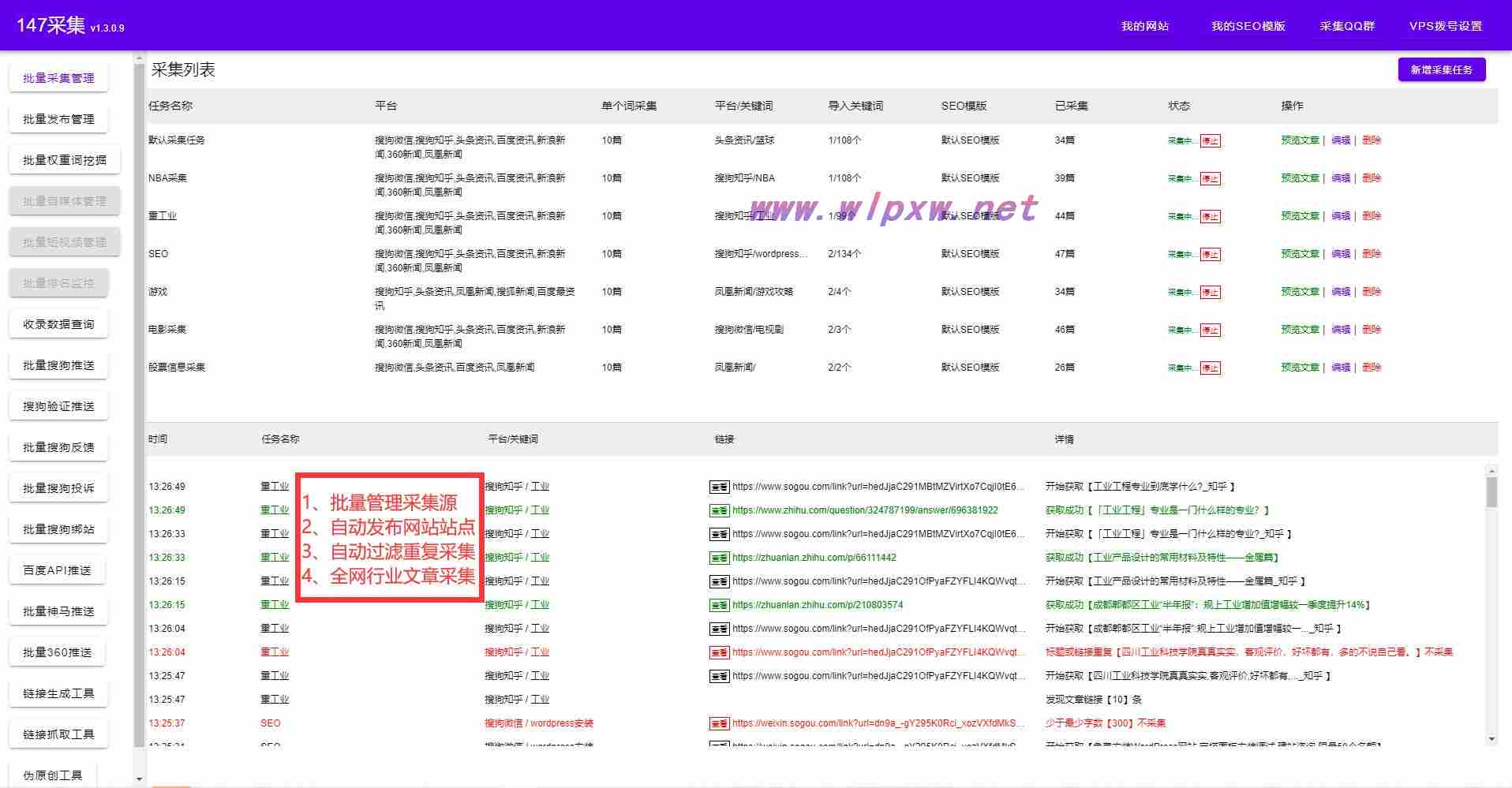
Task: Open 我的网站 in top bar
Action: [x=1144, y=26]
